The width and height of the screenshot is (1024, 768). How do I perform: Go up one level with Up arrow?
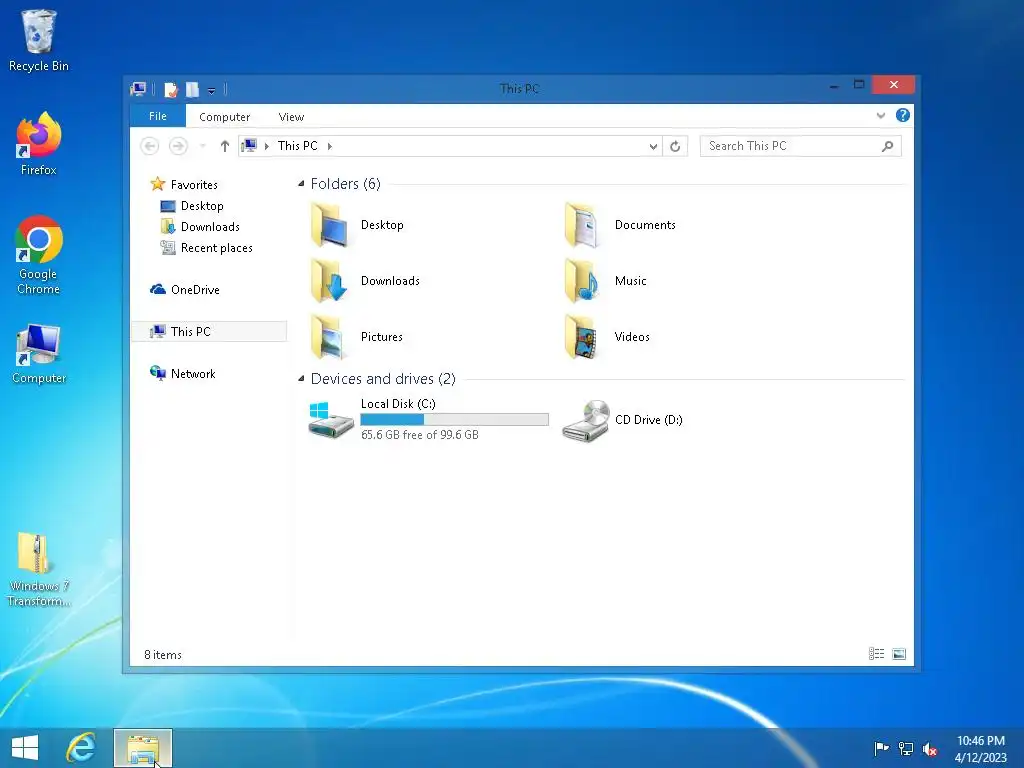pos(225,146)
